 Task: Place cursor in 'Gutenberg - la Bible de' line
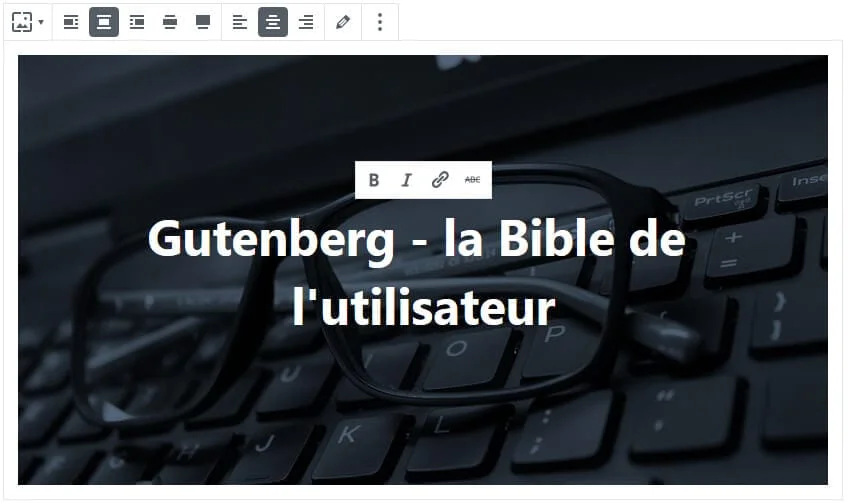click(x=416, y=239)
